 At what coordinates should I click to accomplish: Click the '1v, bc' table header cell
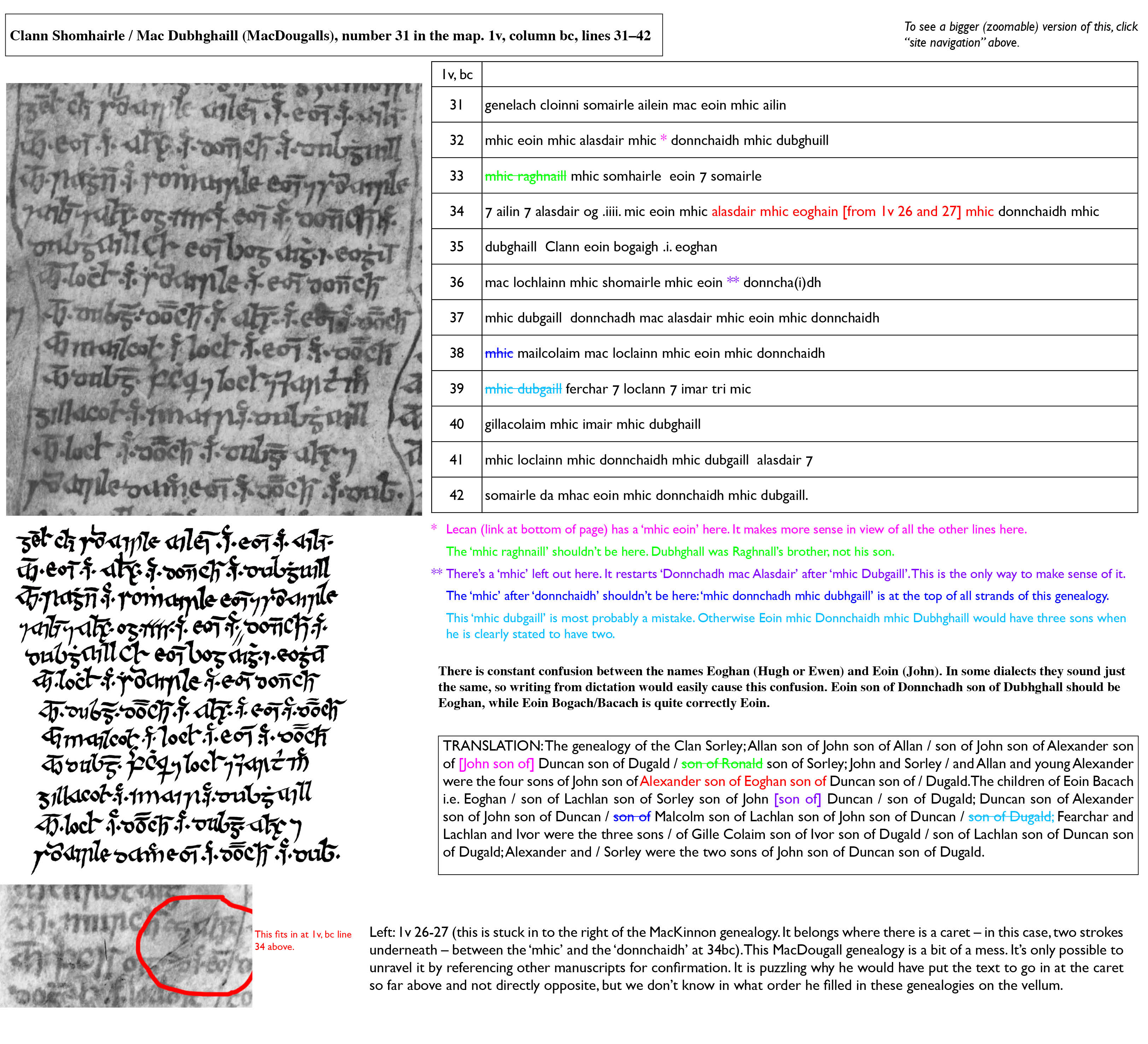457,75
